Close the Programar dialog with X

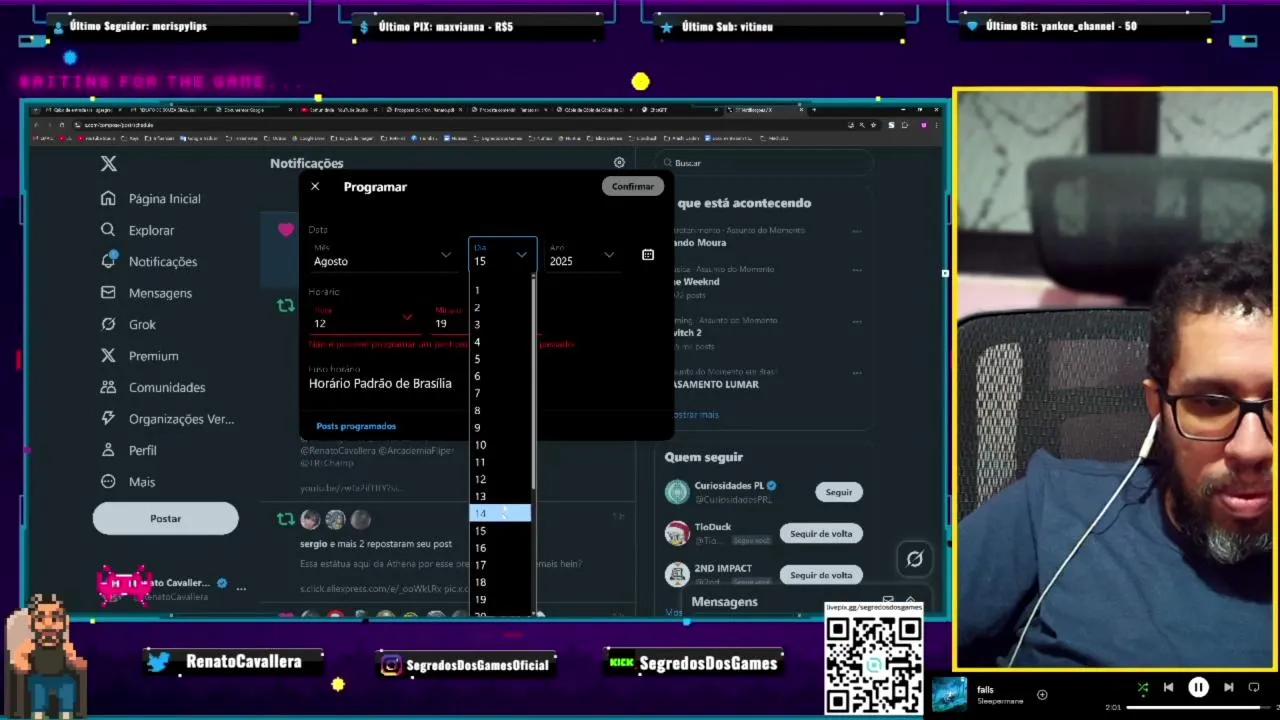coord(315,187)
